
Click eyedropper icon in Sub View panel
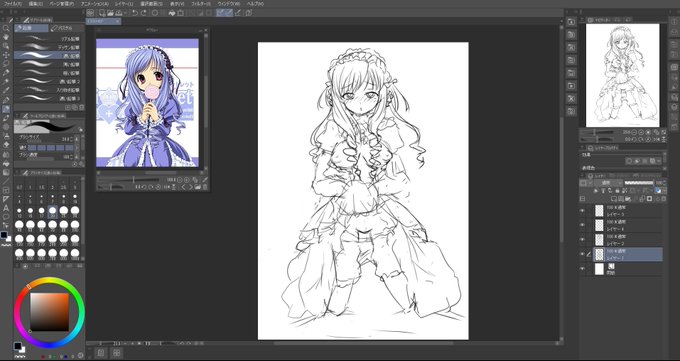coord(205,179)
